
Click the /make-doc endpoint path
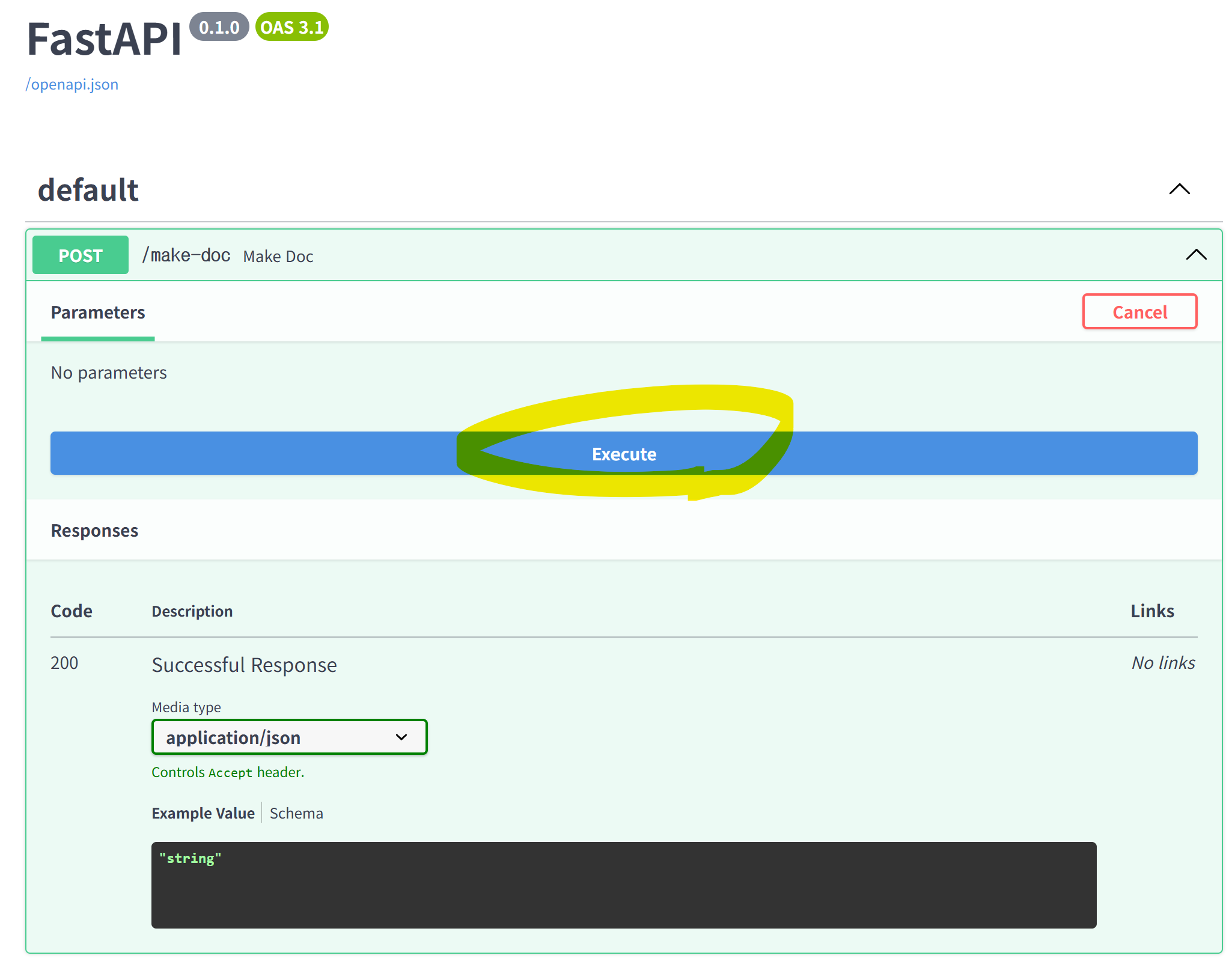(186, 255)
